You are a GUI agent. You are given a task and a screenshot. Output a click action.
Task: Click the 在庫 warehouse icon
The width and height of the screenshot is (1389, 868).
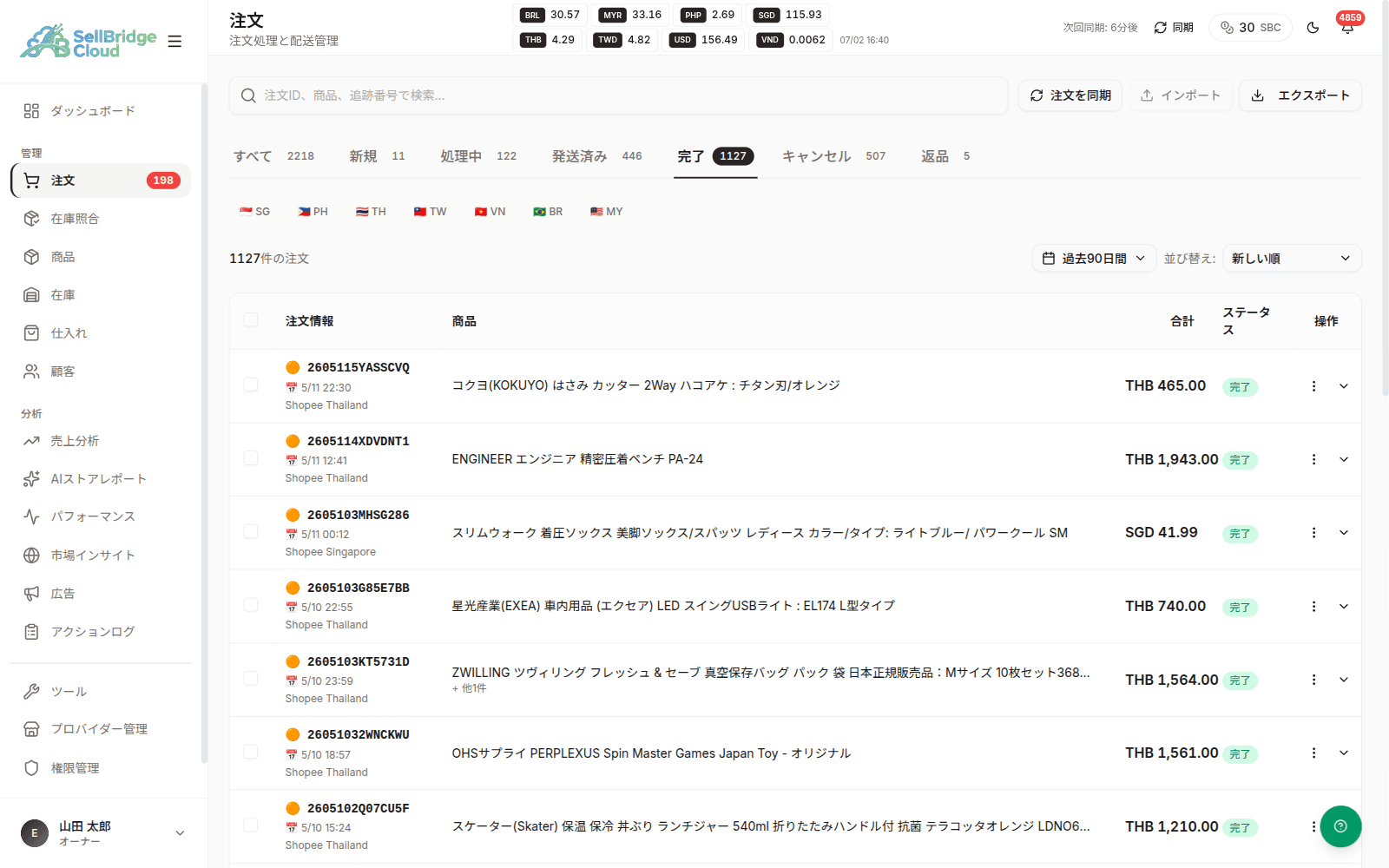click(31, 295)
